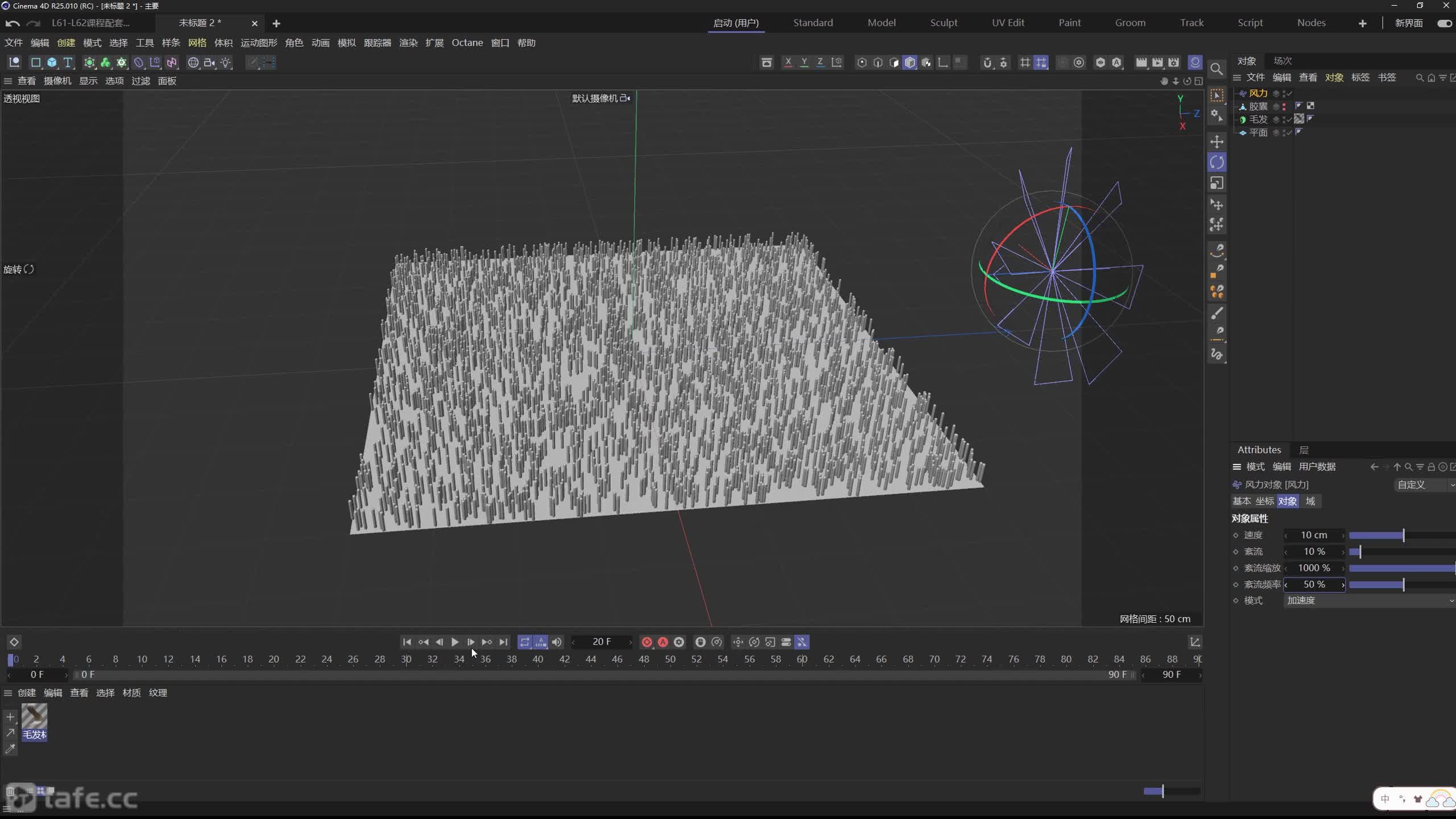Open the Octane menu

point(467,43)
